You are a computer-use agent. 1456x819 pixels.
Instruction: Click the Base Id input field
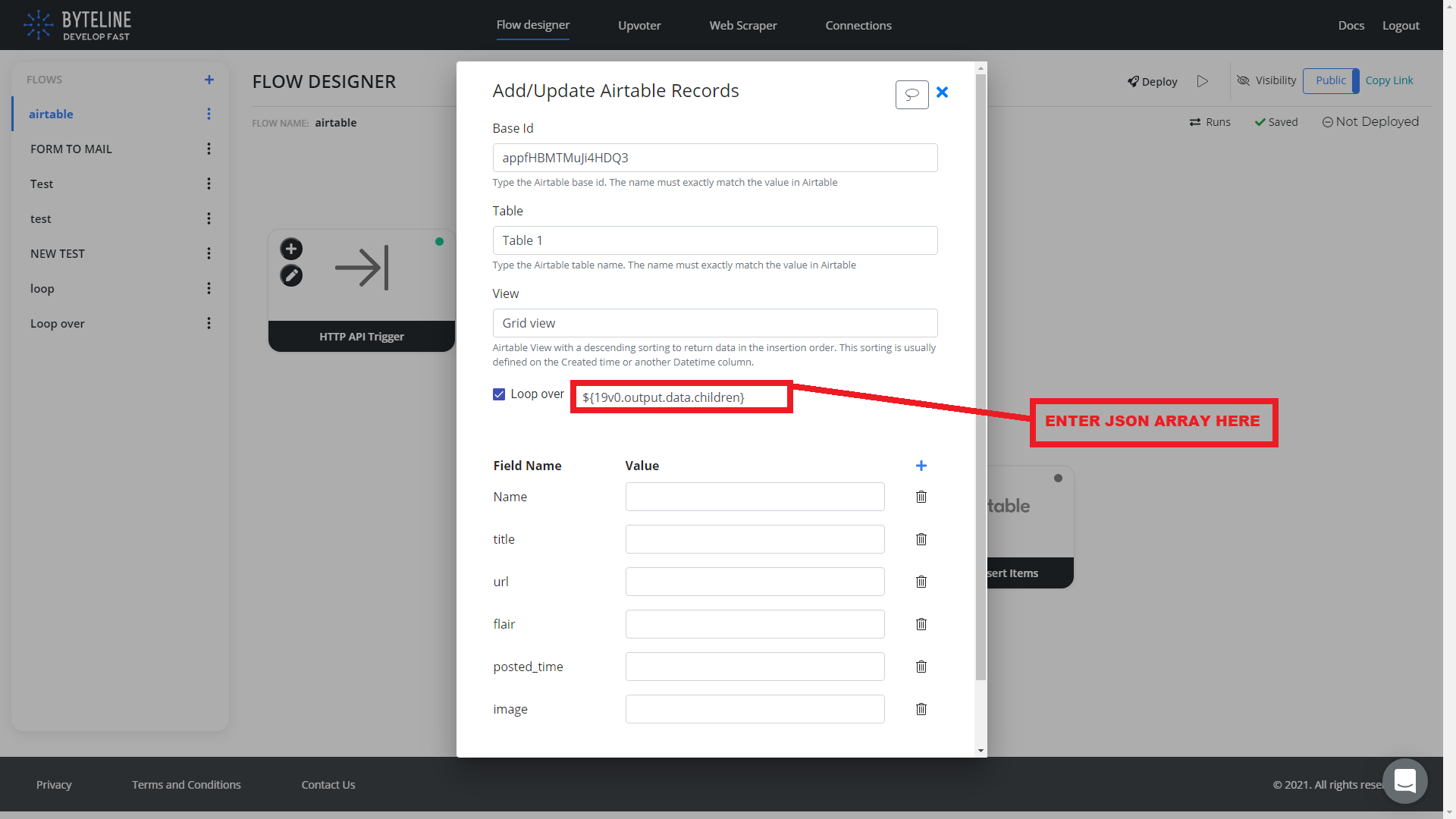point(715,158)
